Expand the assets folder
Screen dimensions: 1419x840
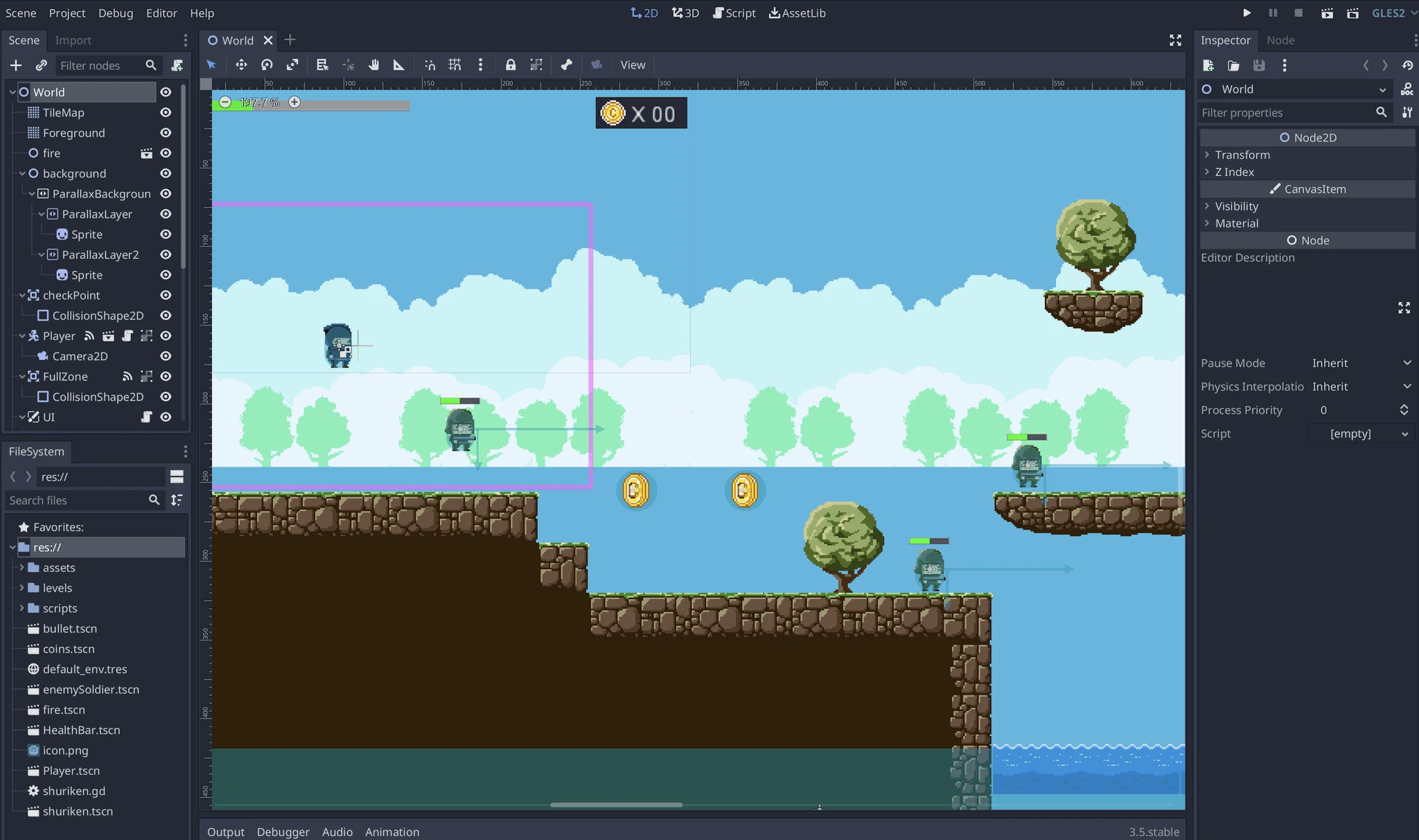(x=21, y=567)
